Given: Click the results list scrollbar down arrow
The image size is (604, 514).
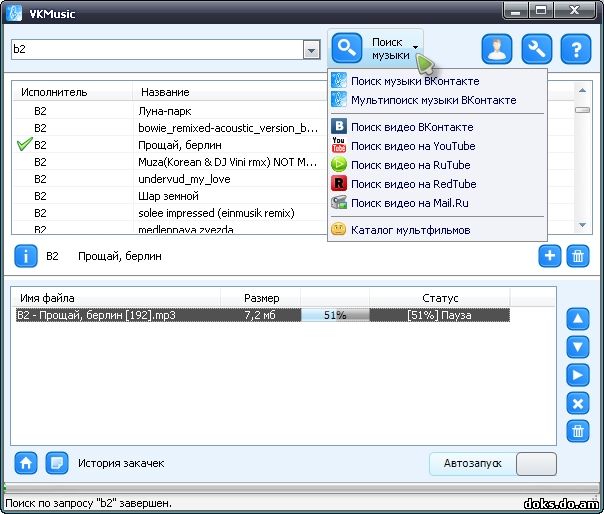Looking at the screenshot, I should pos(582,225).
